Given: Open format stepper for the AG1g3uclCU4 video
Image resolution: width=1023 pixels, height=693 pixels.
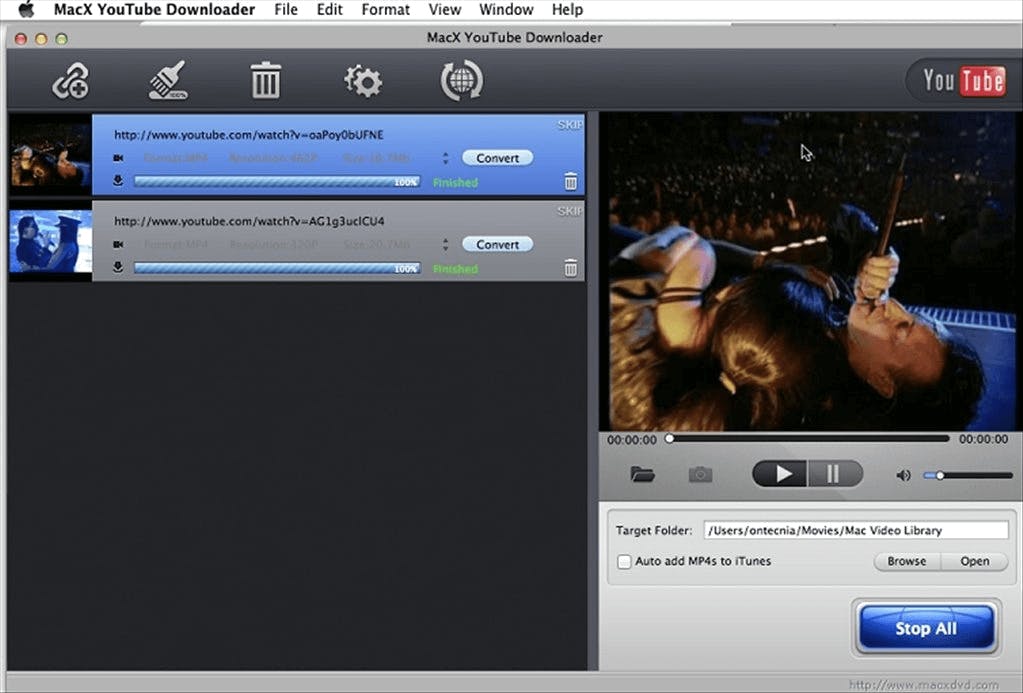Looking at the screenshot, I should 446,244.
